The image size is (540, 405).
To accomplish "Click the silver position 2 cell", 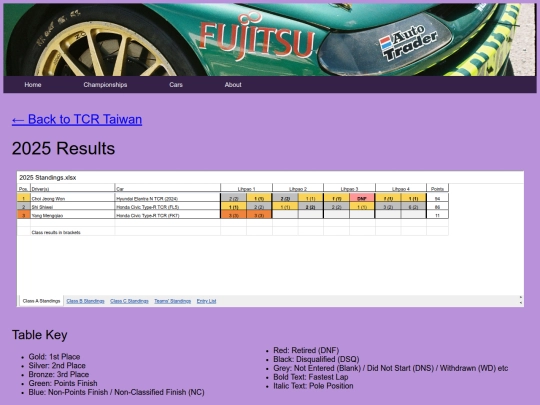I will pos(23,207).
